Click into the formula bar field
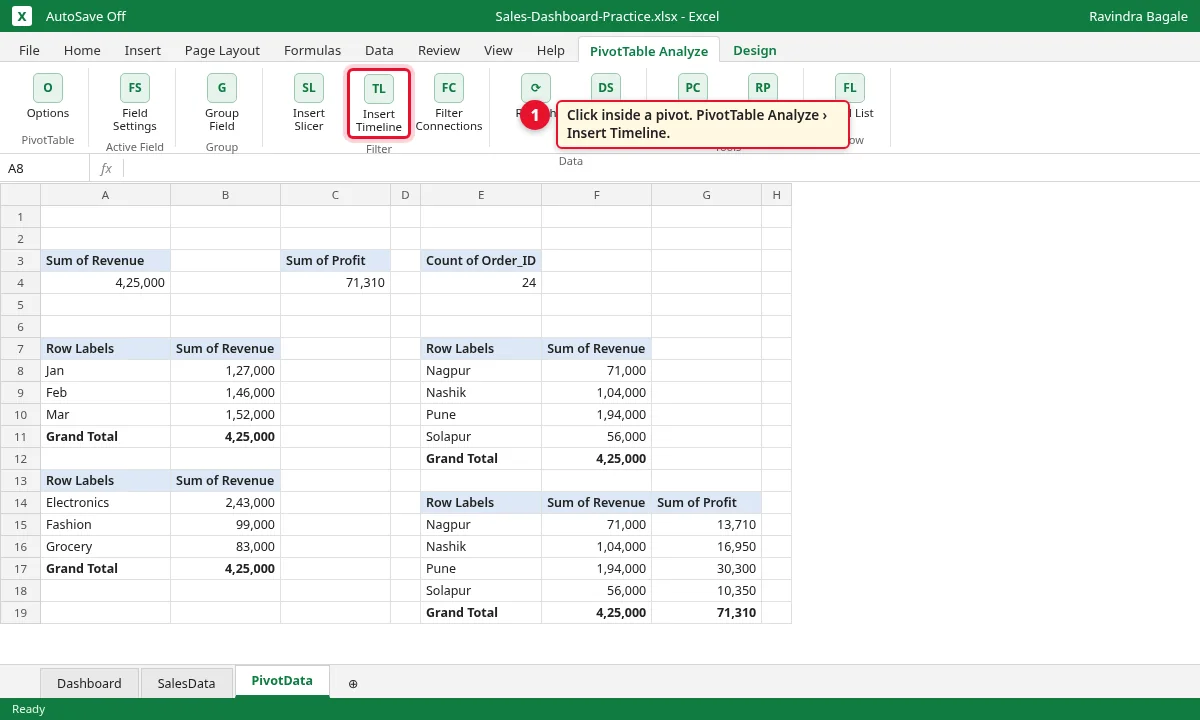1200x720 pixels. [660, 168]
